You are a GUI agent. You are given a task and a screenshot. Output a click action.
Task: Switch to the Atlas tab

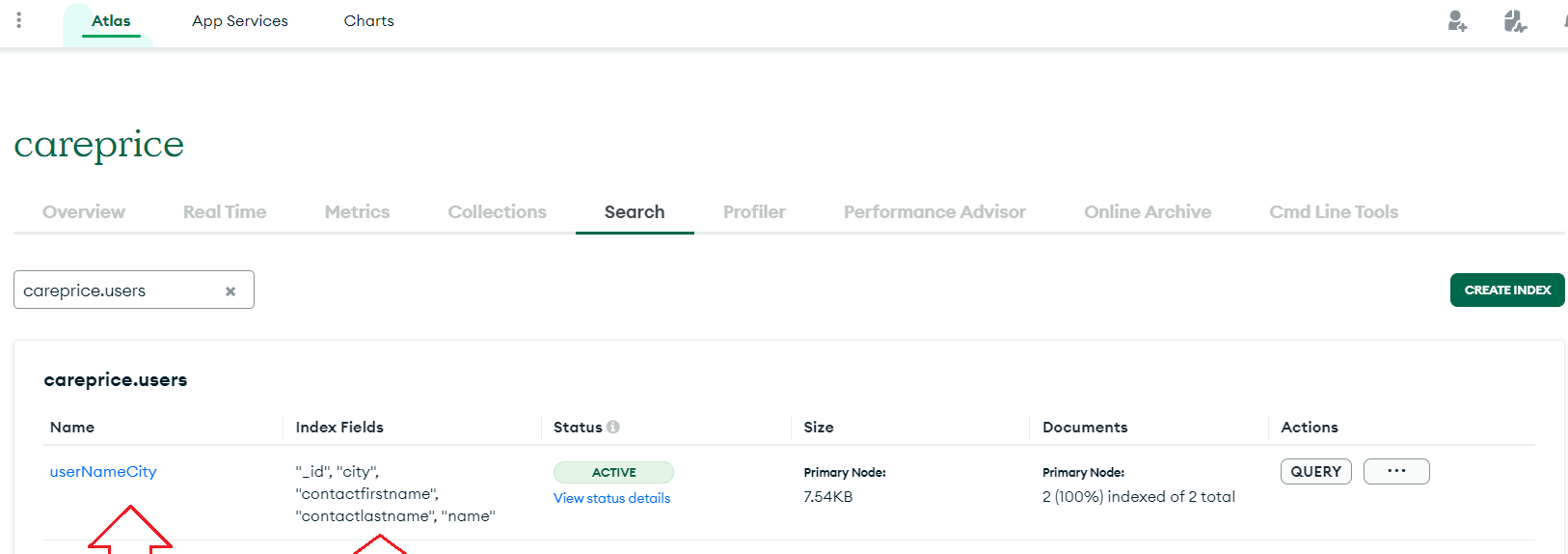pyautogui.click(x=111, y=21)
